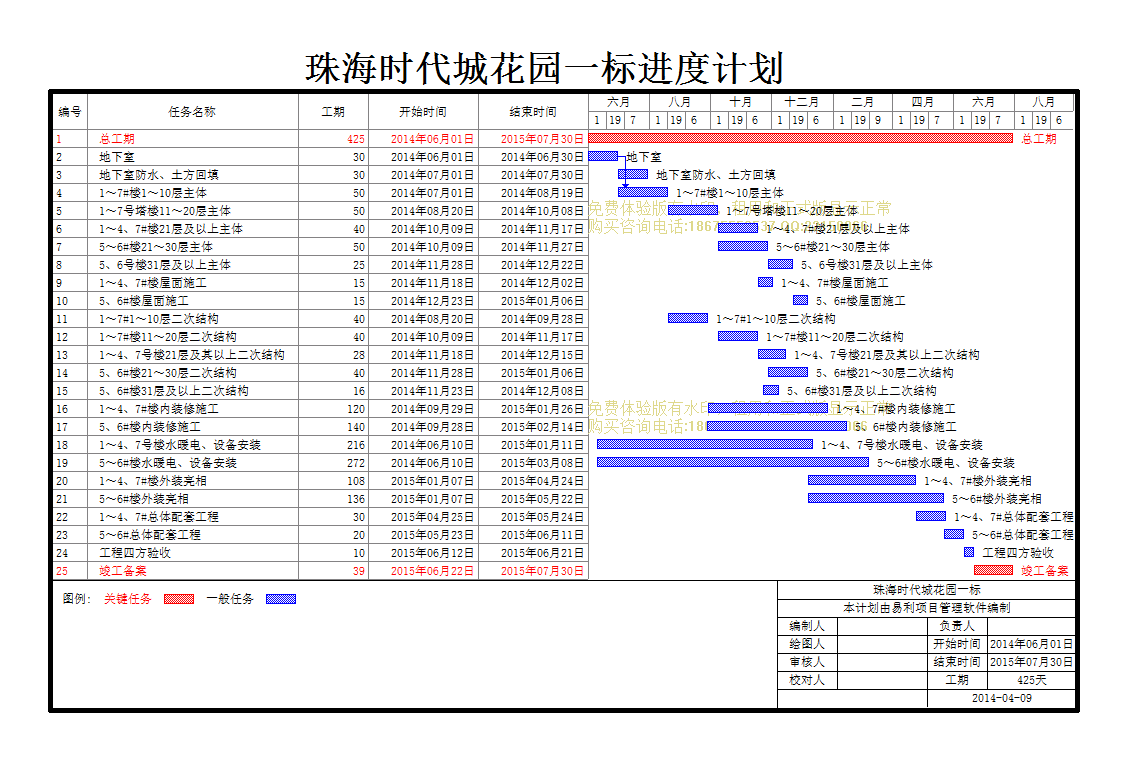Screen dimensions: 1126x759
Task: Select task name 1~4、7#楼内装修施工
Action: (159, 409)
